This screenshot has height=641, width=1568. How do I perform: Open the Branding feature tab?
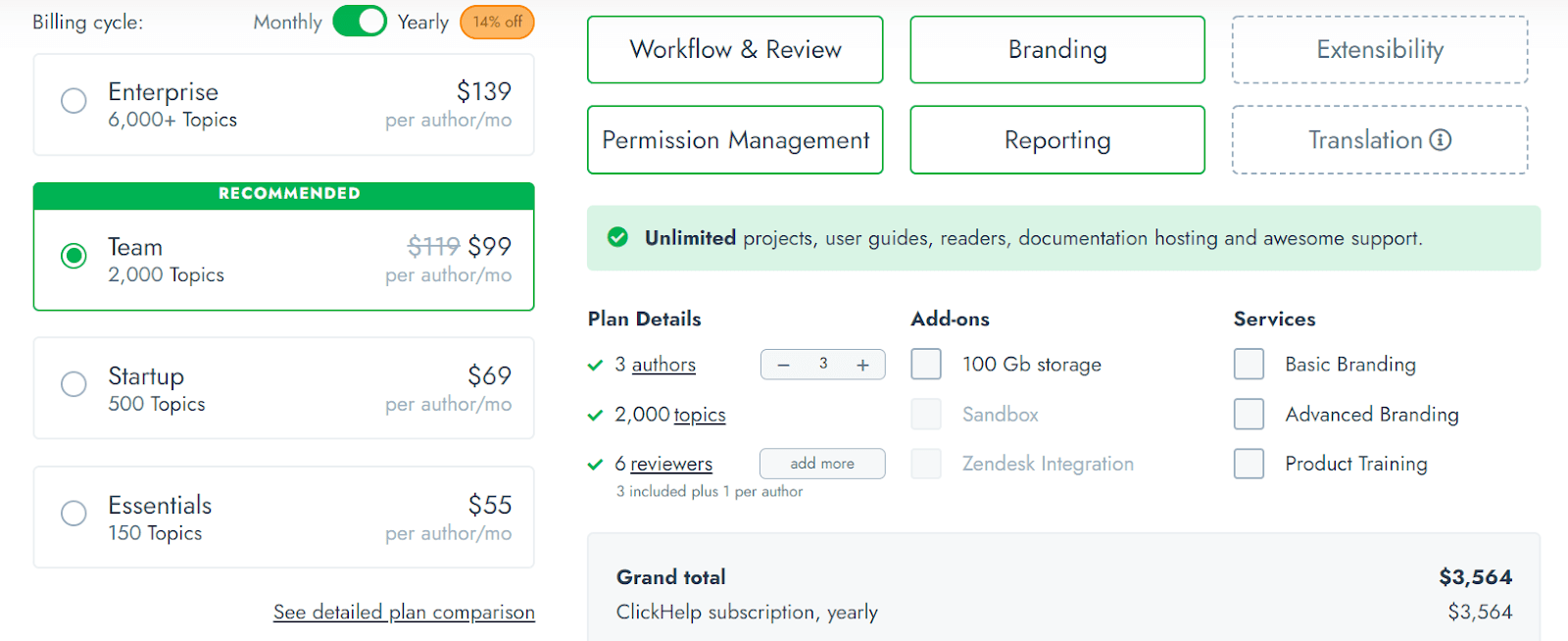pos(1057,50)
